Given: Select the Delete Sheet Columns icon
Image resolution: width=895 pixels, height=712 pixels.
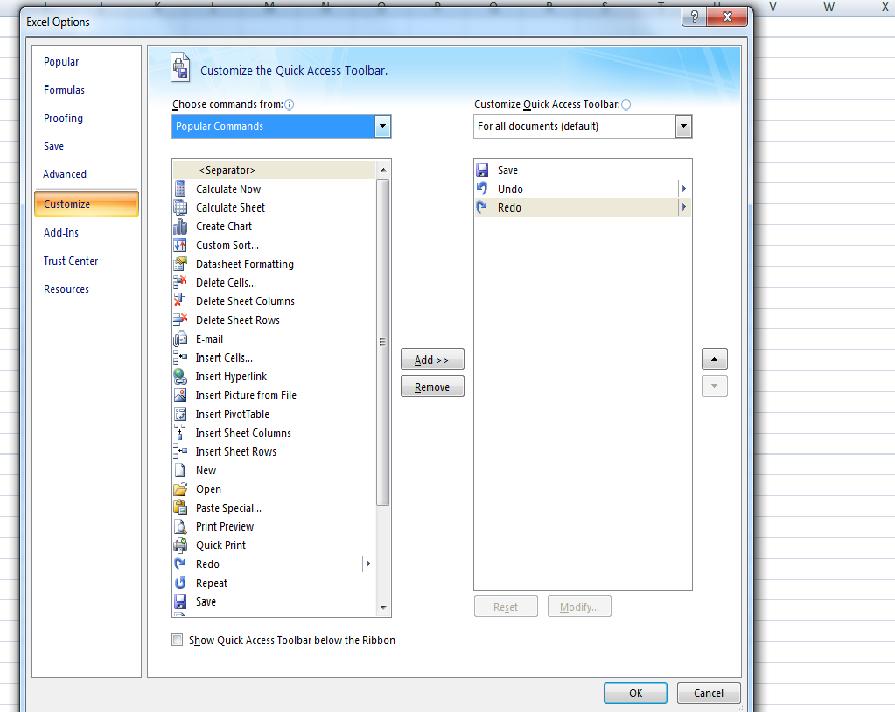Looking at the screenshot, I should 180,301.
